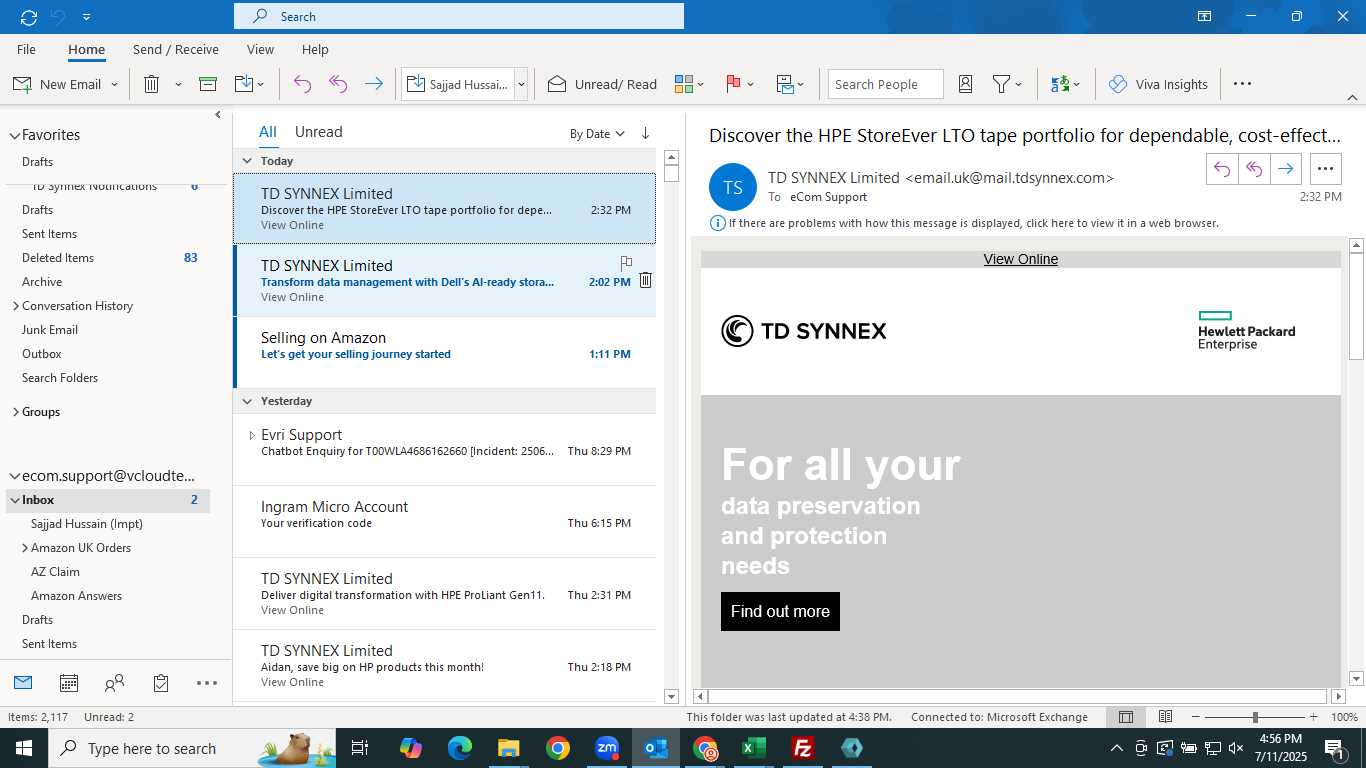Open the Tasks clipboard icon
The width and height of the screenshot is (1366, 768).
pyautogui.click(x=161, y=683)
